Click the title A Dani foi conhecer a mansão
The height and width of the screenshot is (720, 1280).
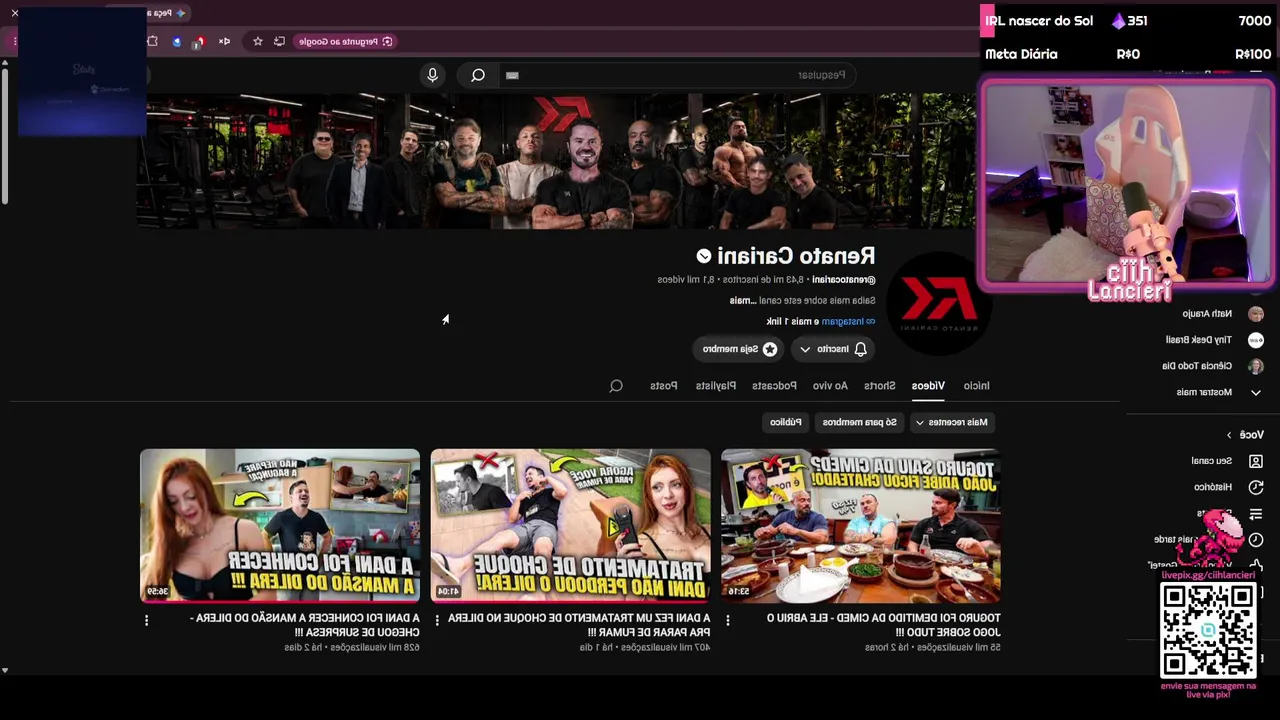305,625
